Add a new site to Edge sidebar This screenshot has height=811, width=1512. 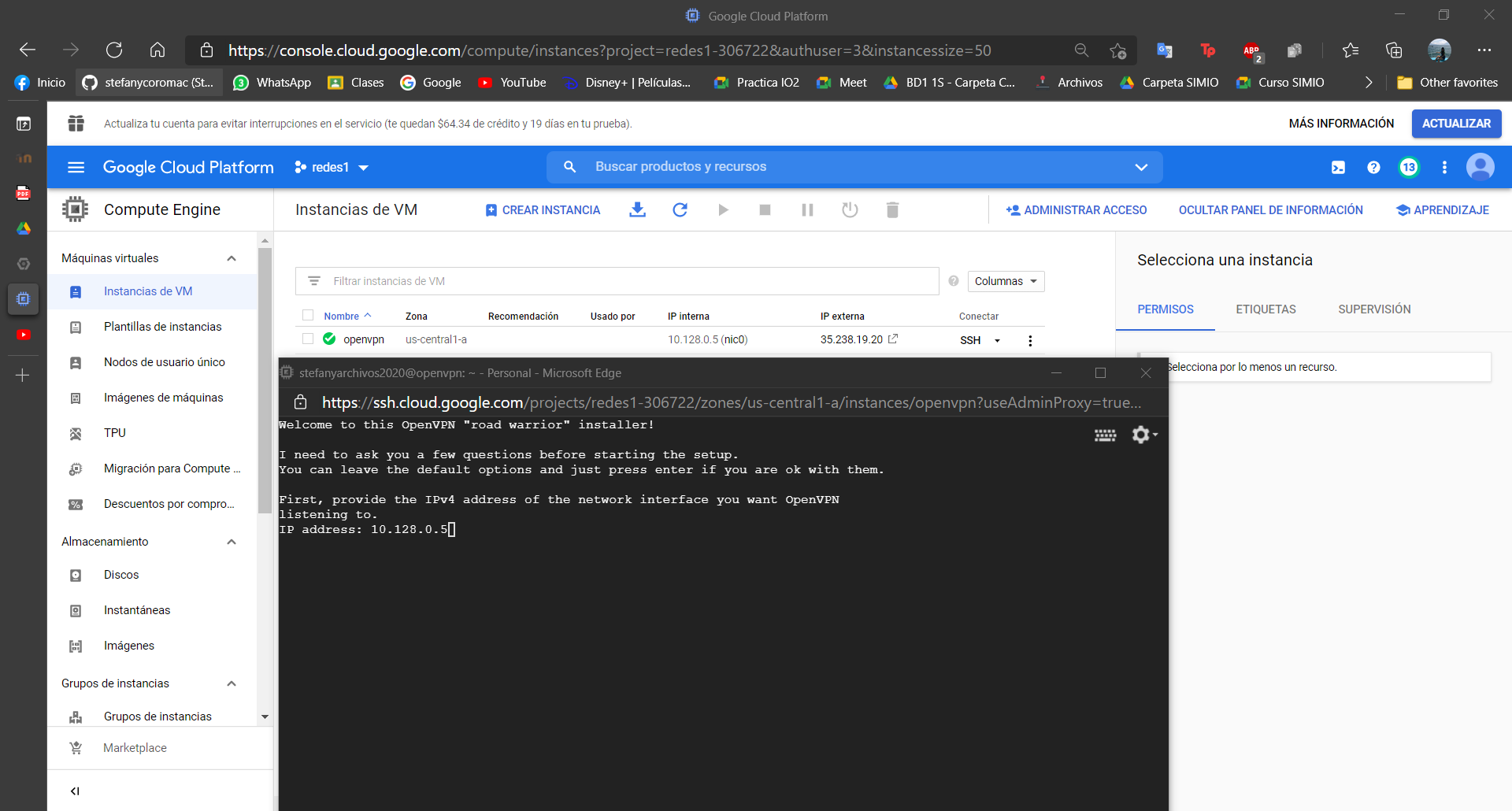pyautogui.click(x=23, y=376)
